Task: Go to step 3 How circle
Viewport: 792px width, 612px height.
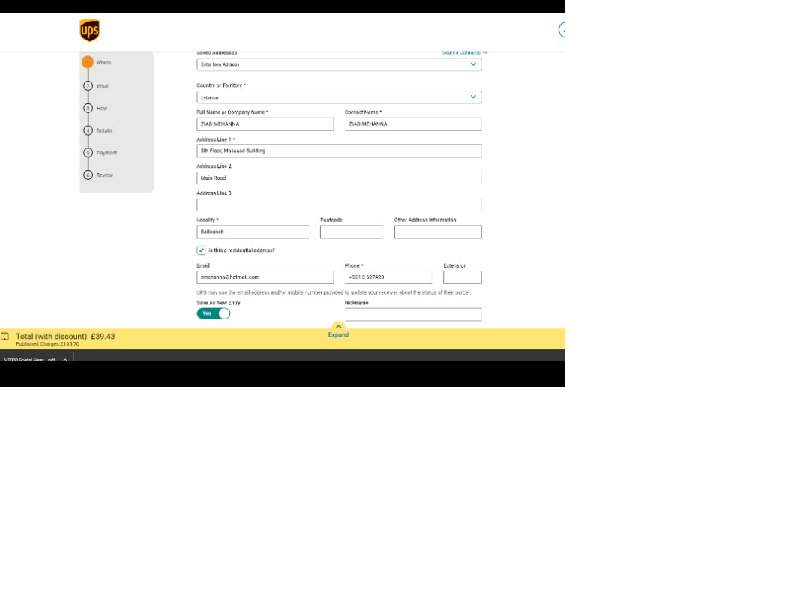Action: point(88,108)
